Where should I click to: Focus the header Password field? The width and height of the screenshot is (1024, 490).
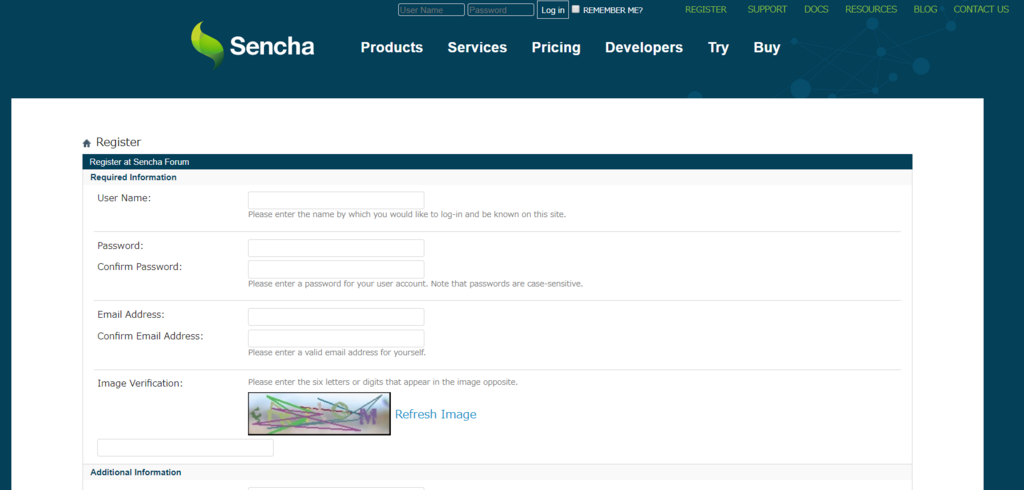[501, 10]
